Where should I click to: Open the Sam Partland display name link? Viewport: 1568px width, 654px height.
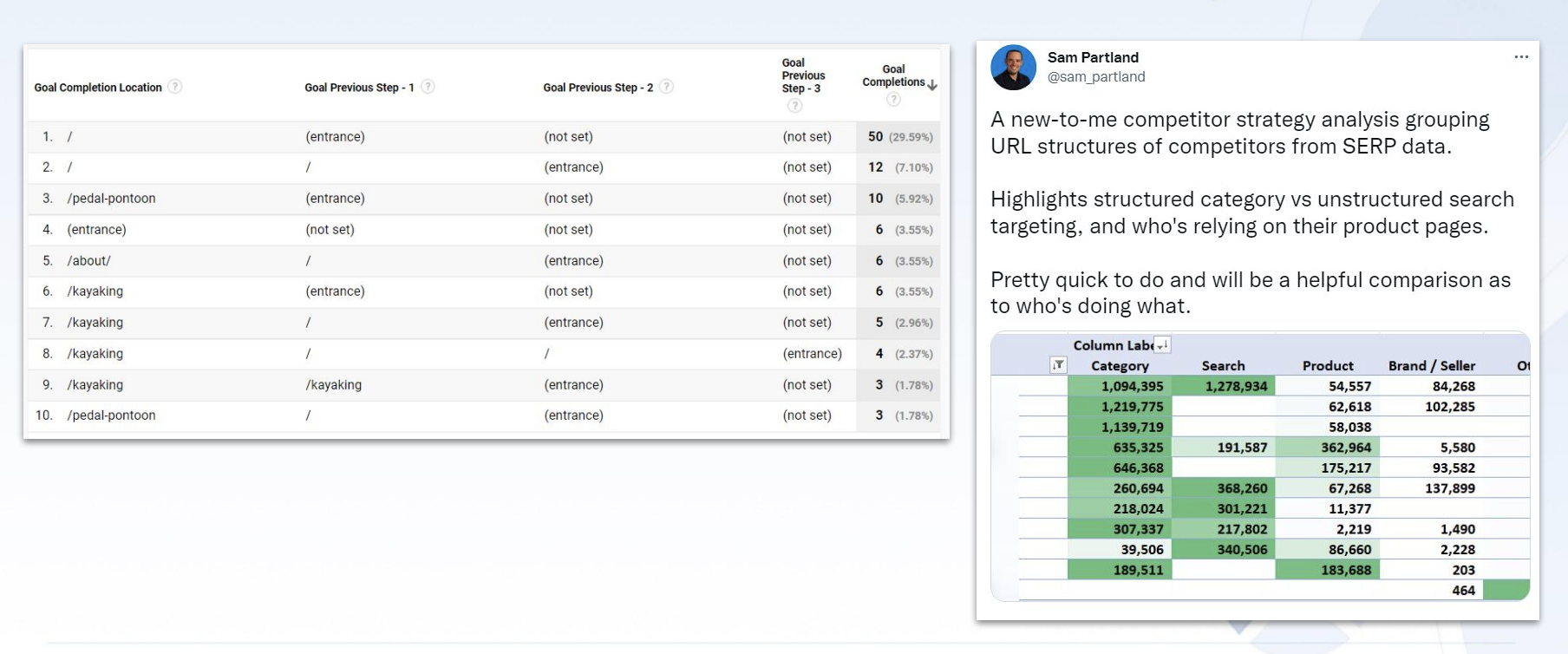point(1093,57)
